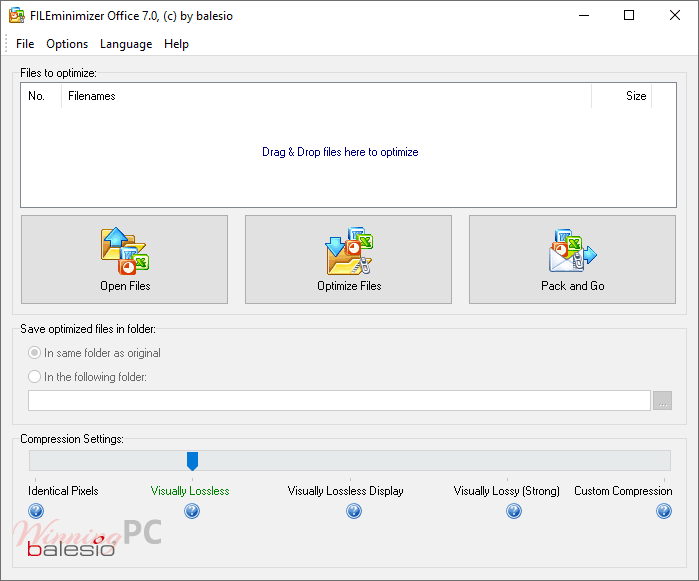This screenshot has width=699, height=581.
Task: Open the Help menu
Action: [176, 44]
